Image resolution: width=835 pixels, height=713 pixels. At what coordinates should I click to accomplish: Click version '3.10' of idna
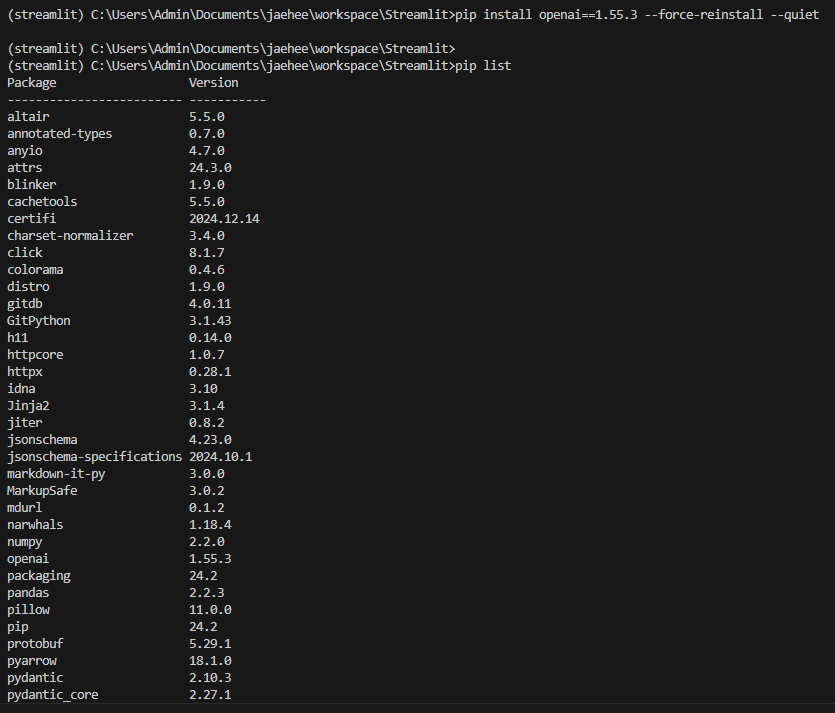coord(203,389)
